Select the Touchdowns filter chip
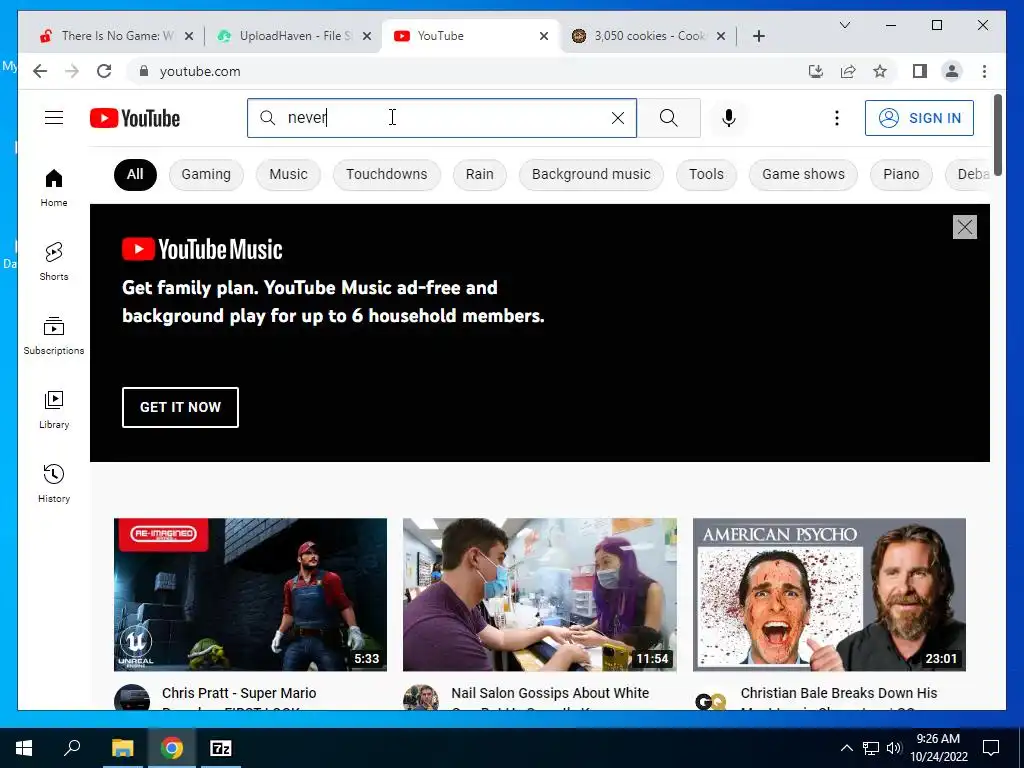The height and width of the screenshot is (768, 1024). [387, 174]
